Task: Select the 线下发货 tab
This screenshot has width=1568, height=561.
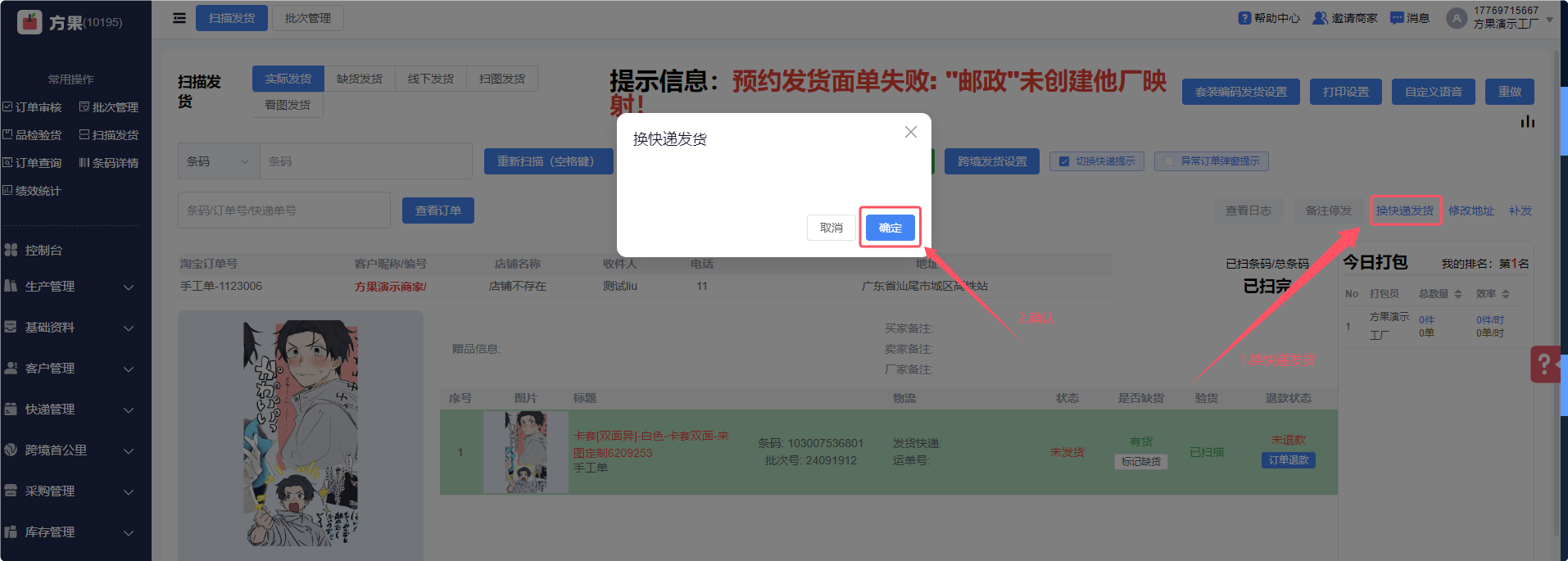Action: coord(431,79)
